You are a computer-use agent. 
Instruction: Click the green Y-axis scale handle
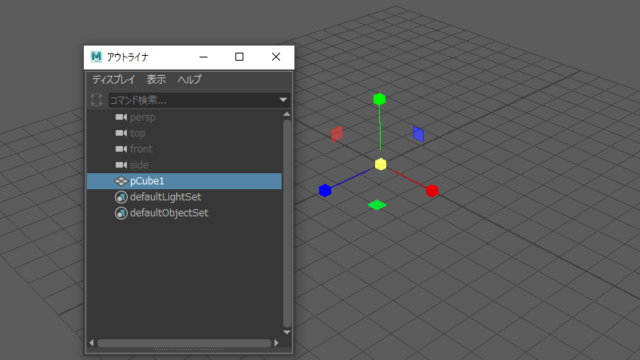tap(379, 99)
